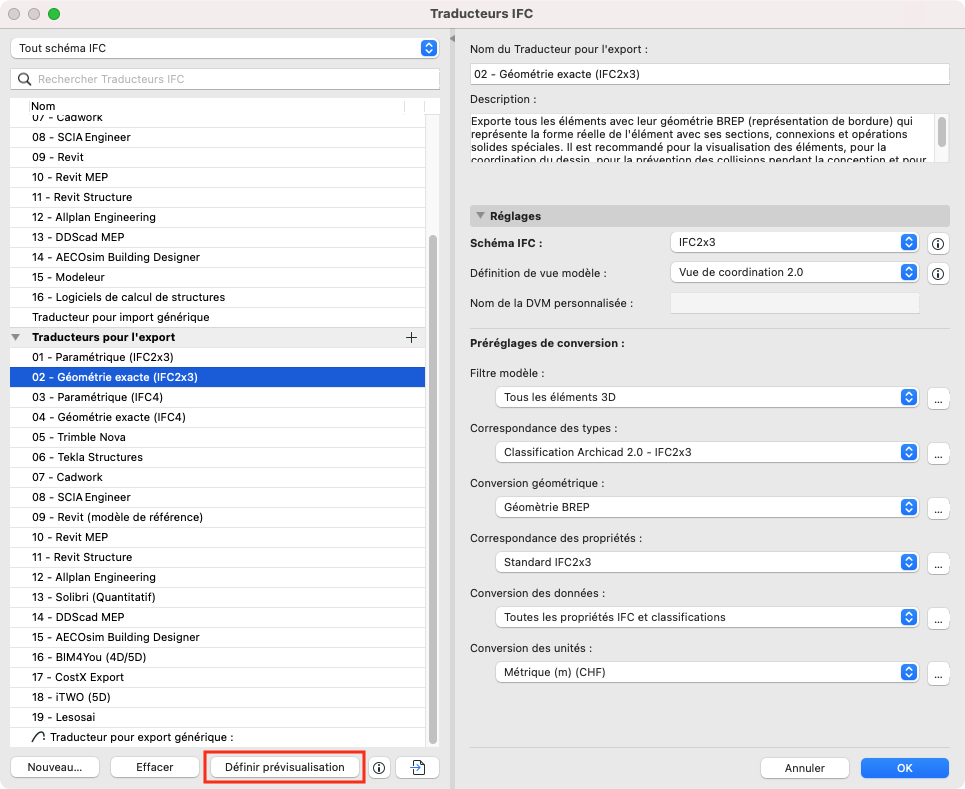The height and width of the screenshot is (789, 965).
Task: Open Correspondance des propriétés ellipsis button
Action: click(x=937, y=563)
